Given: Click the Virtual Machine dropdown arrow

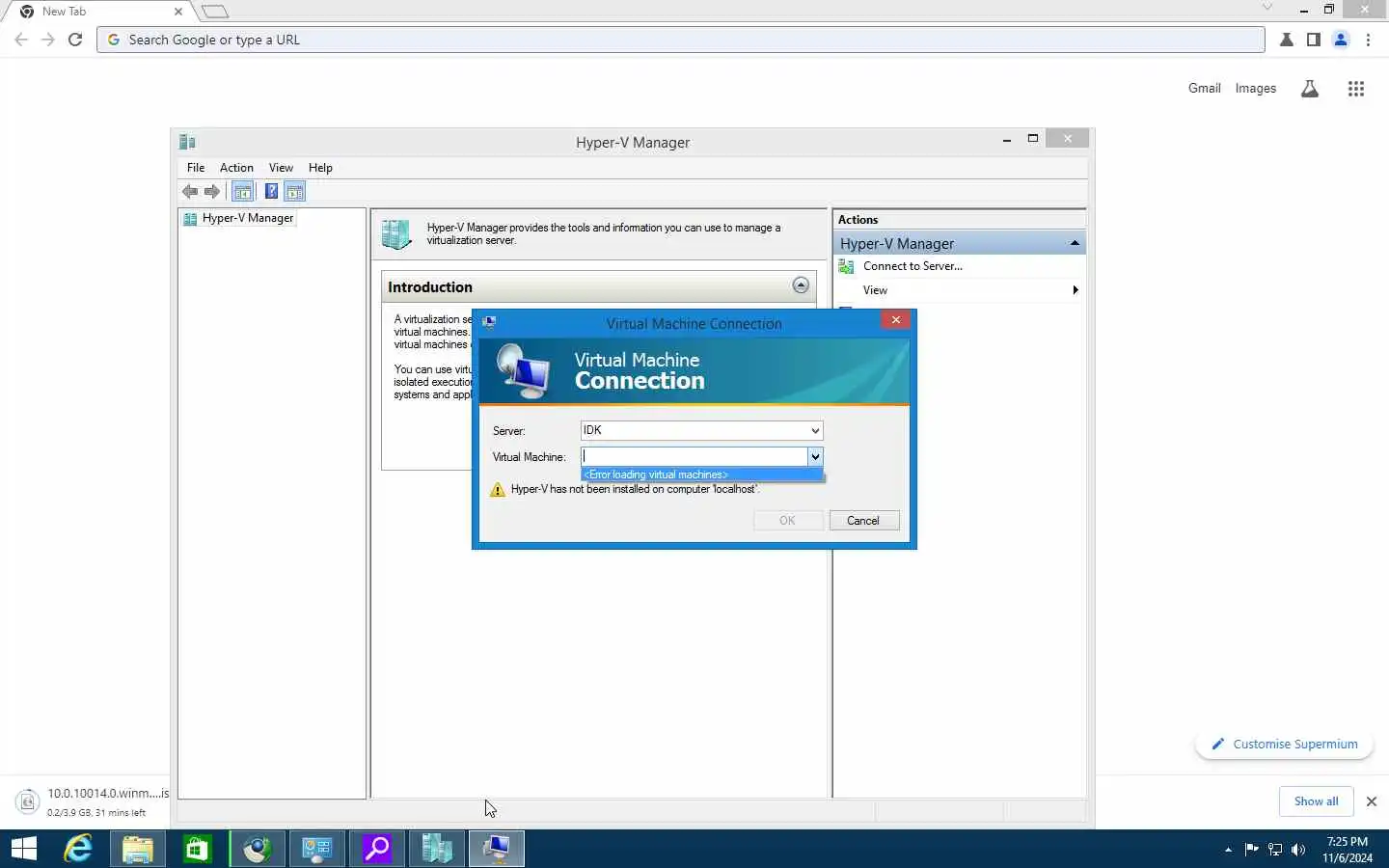Looking at the screenshot, I should [x=815, y=457].
